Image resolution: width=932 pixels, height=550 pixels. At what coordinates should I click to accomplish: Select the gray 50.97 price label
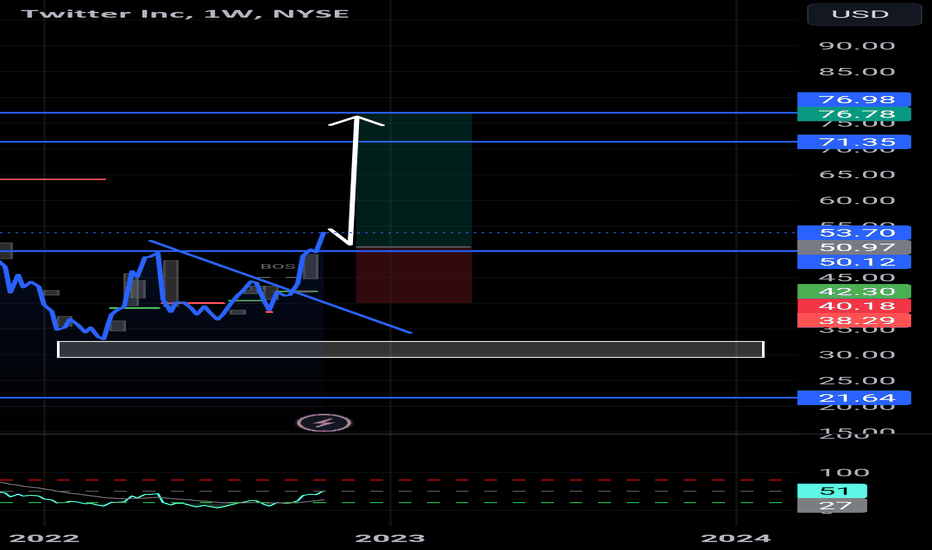854,247
